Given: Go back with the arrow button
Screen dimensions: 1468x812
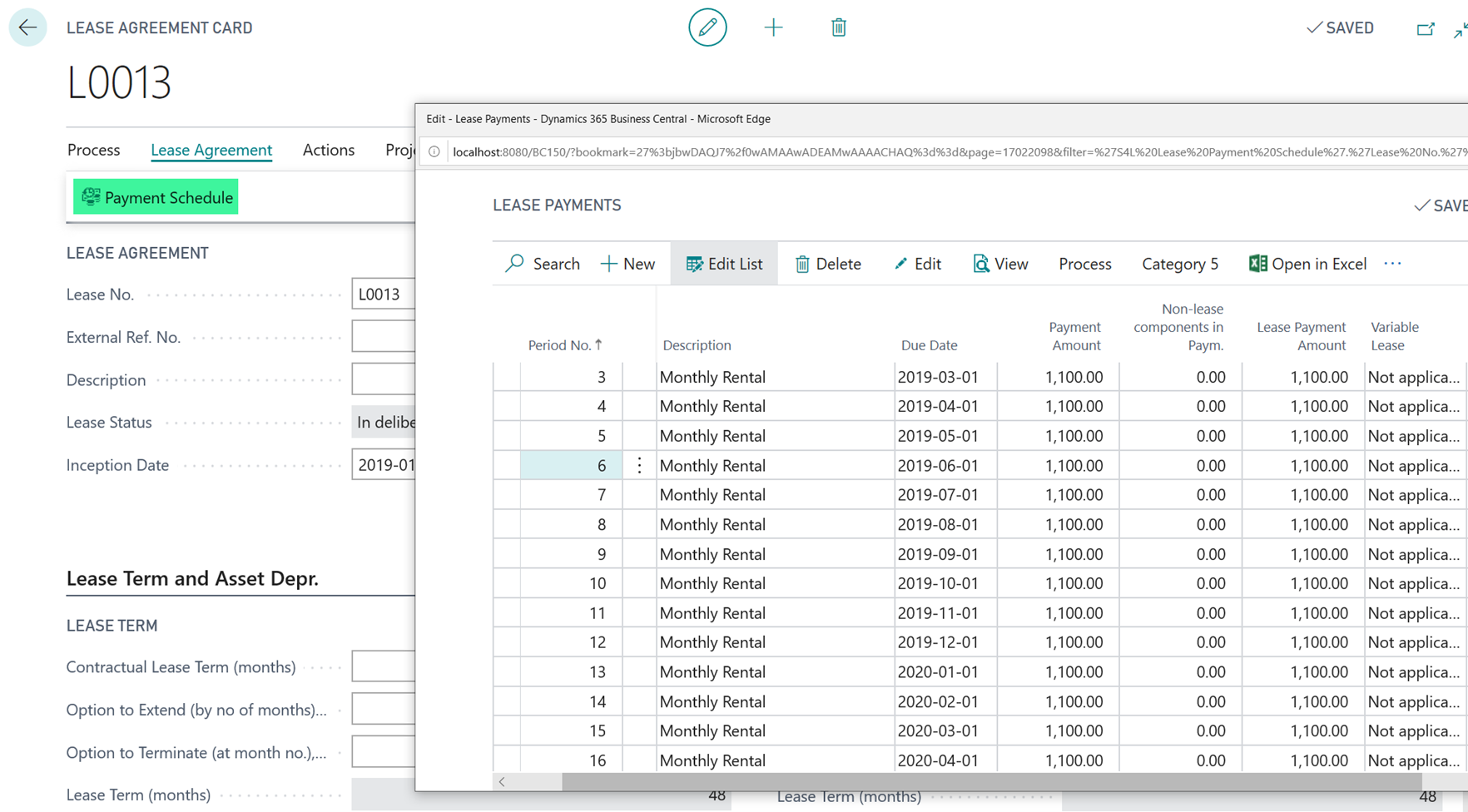Looking at the screenshot, I should [x=27, y=27].
